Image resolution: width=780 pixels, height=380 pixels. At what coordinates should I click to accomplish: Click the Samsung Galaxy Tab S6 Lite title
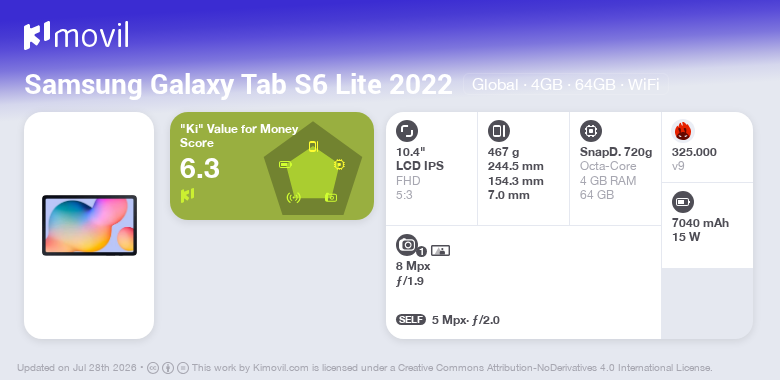pyautogui.click(x=238, y=85)
